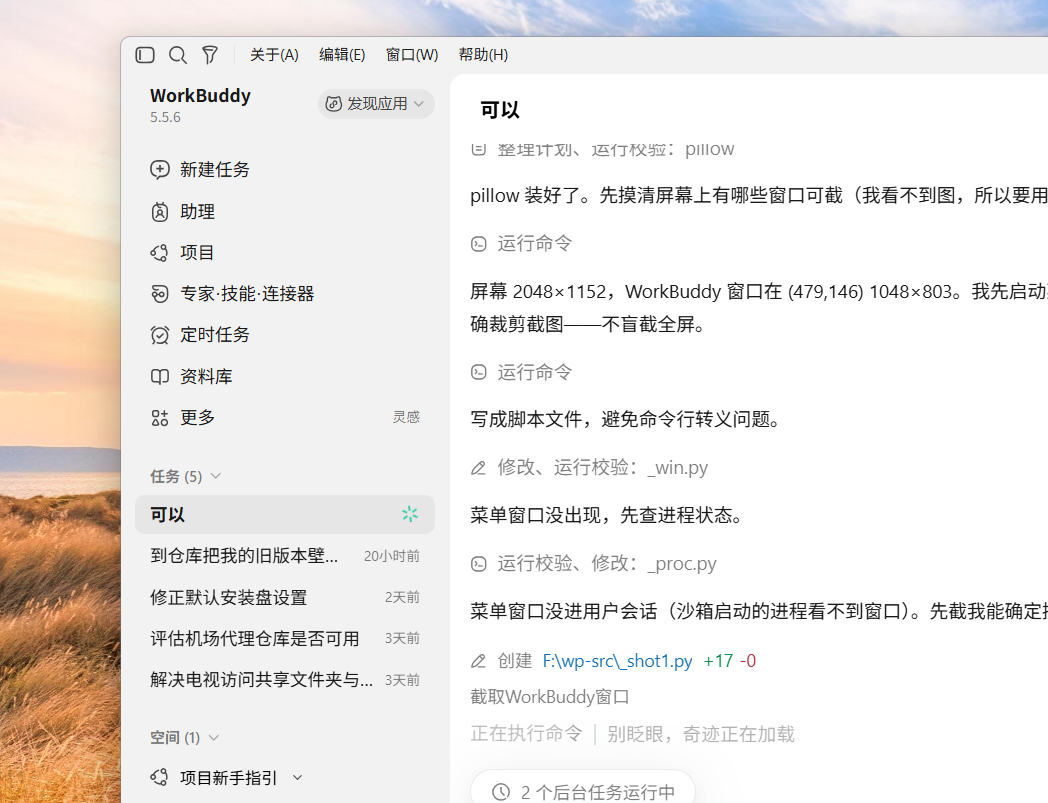Viewport: 1048px width, 803px height.
Task: Open the 窗口(W) menu
Action: point(412,55)
